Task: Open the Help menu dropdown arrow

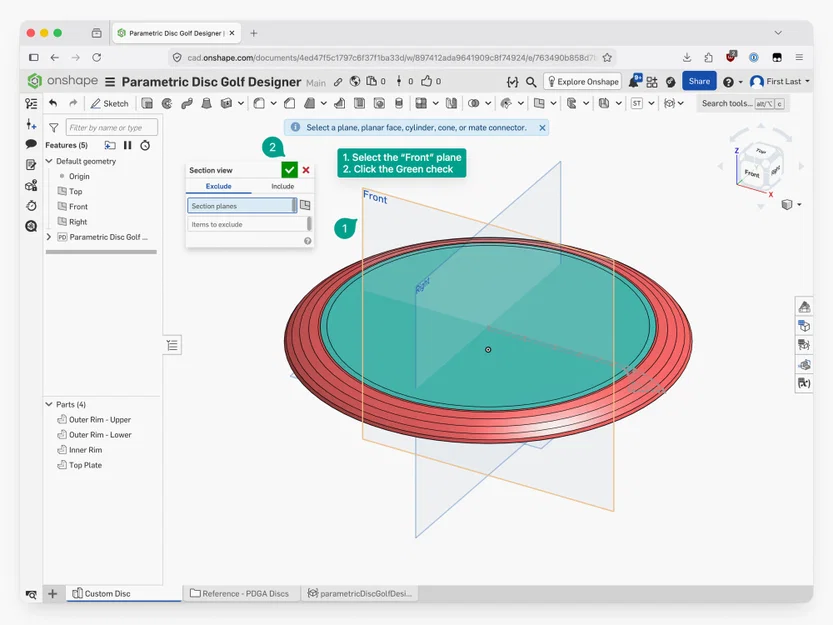Action: [x=741, y=82]
